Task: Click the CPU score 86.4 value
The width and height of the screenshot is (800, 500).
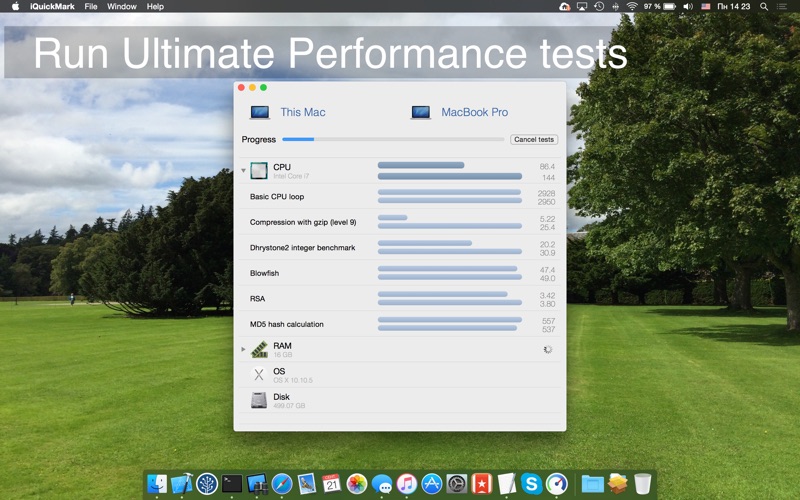Action: click(x=547, y=166)
